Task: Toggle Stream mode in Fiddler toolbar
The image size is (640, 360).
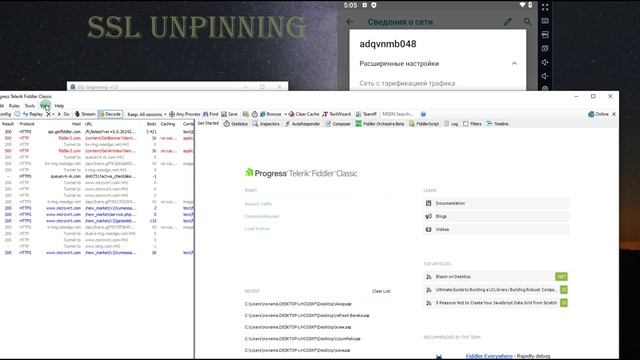Action: [x=85, y=114]
